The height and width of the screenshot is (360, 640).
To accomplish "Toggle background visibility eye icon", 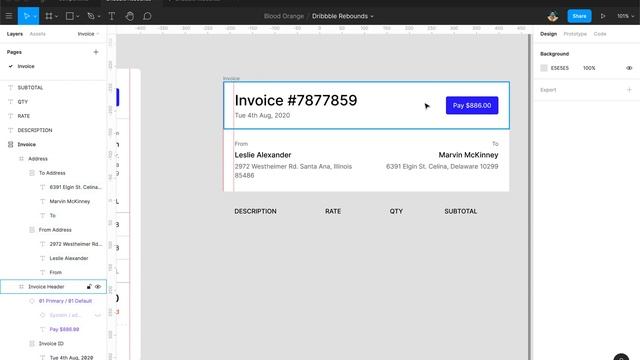I will click(629, 68).
